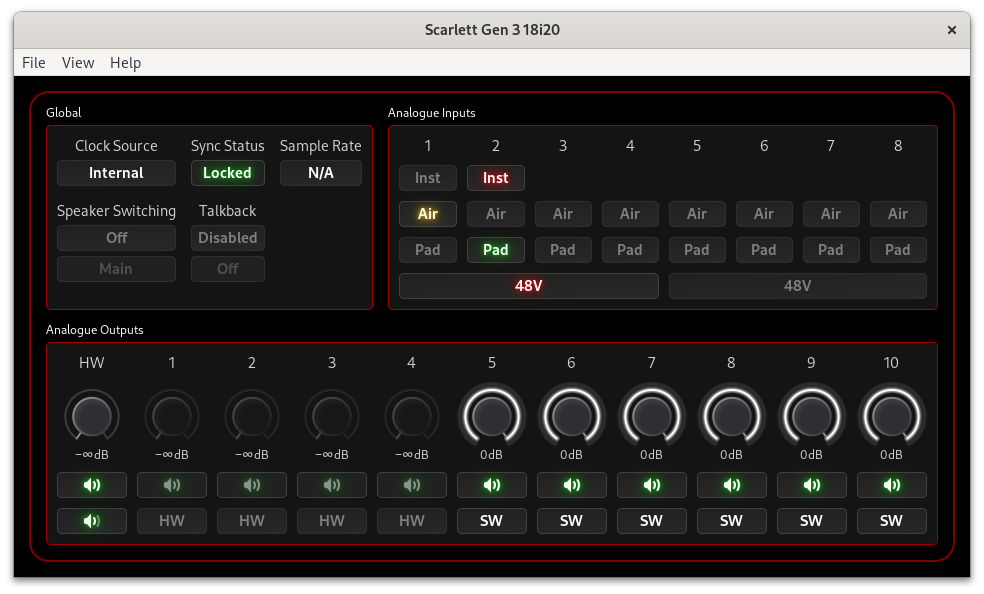Switch output 6 SW button to hardware control
The height and width of the screenshot is (594, 984).
pyautogui.click(x=571, y=521)
